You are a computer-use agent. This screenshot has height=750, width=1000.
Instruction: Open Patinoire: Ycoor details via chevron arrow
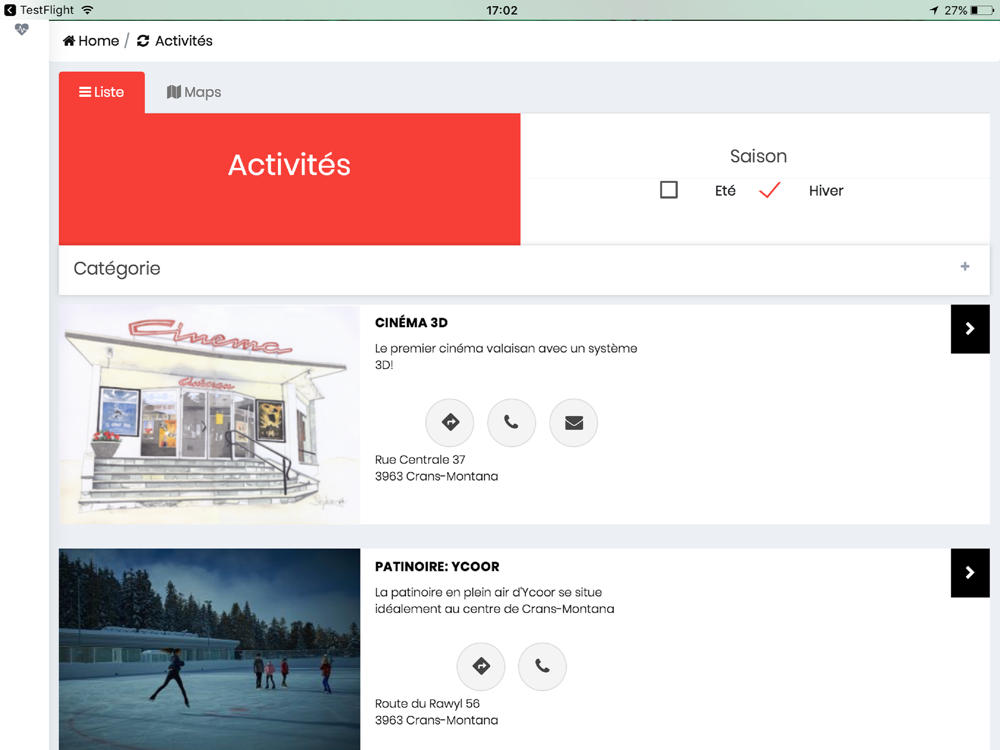[970, 573]
